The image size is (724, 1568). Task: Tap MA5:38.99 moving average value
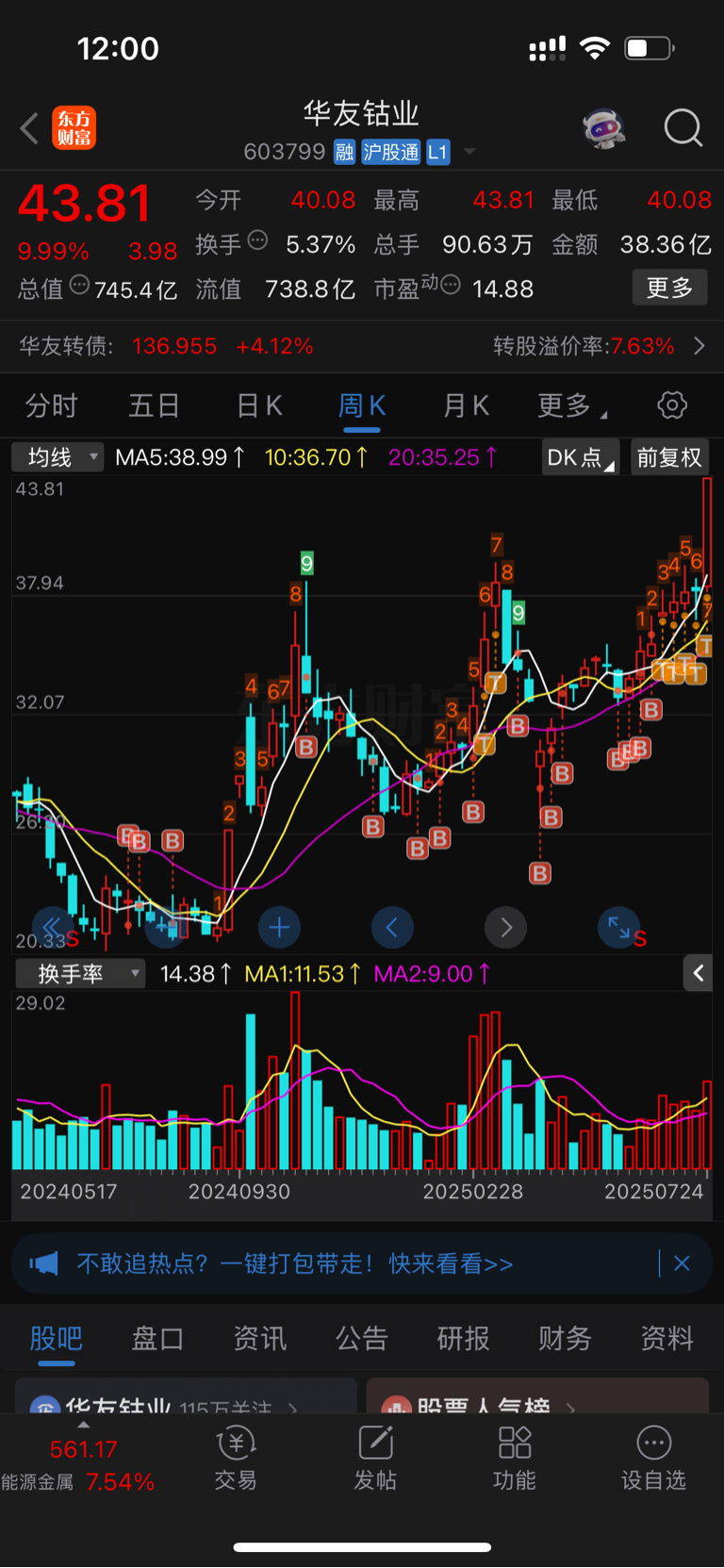tap(180, 457)
